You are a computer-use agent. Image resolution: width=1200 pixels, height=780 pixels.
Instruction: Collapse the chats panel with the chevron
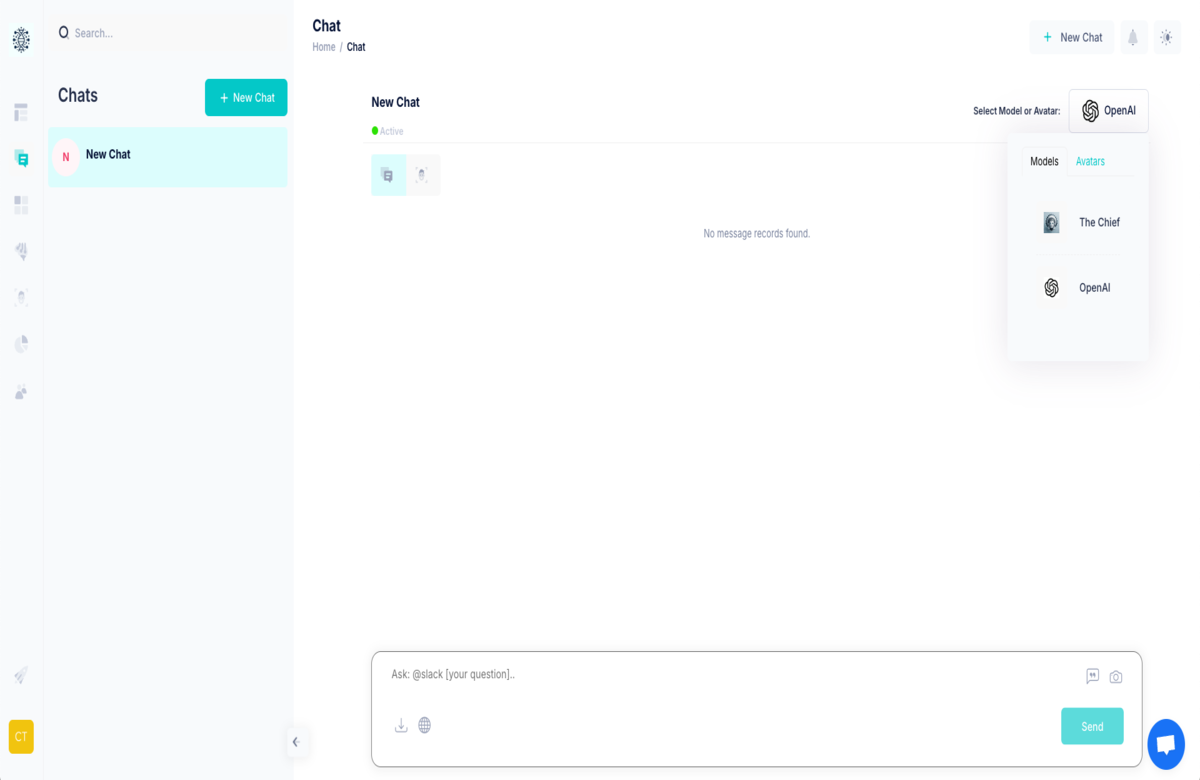coord(295,742)
